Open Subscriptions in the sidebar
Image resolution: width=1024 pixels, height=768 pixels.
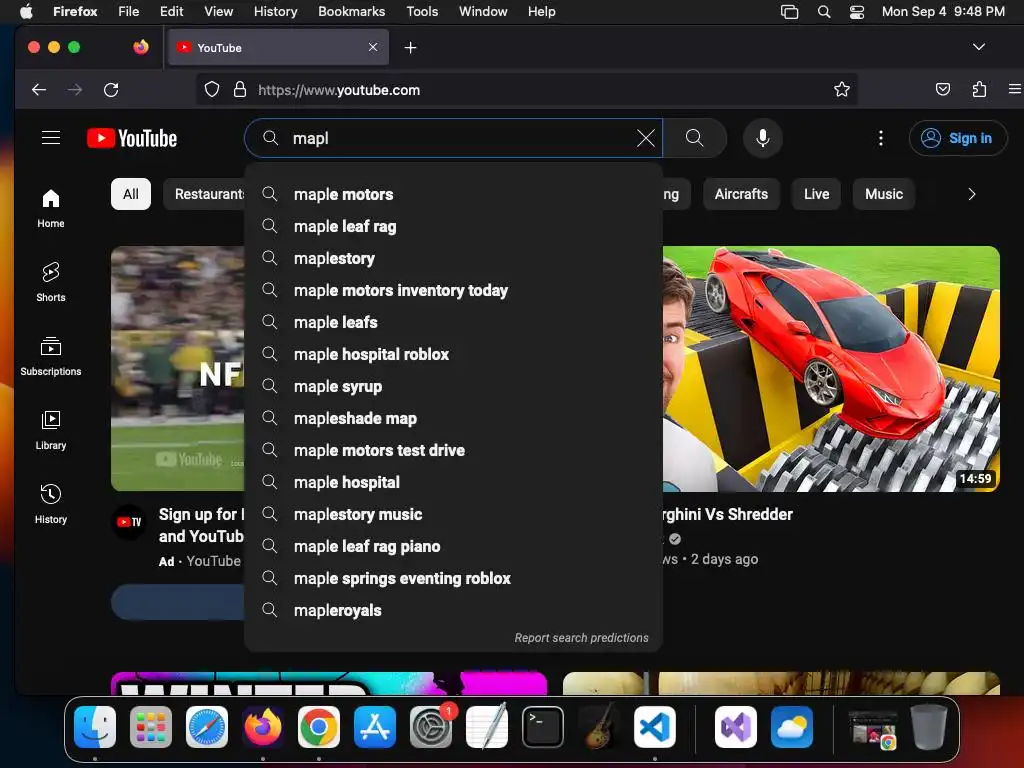(x=51, y=356)
